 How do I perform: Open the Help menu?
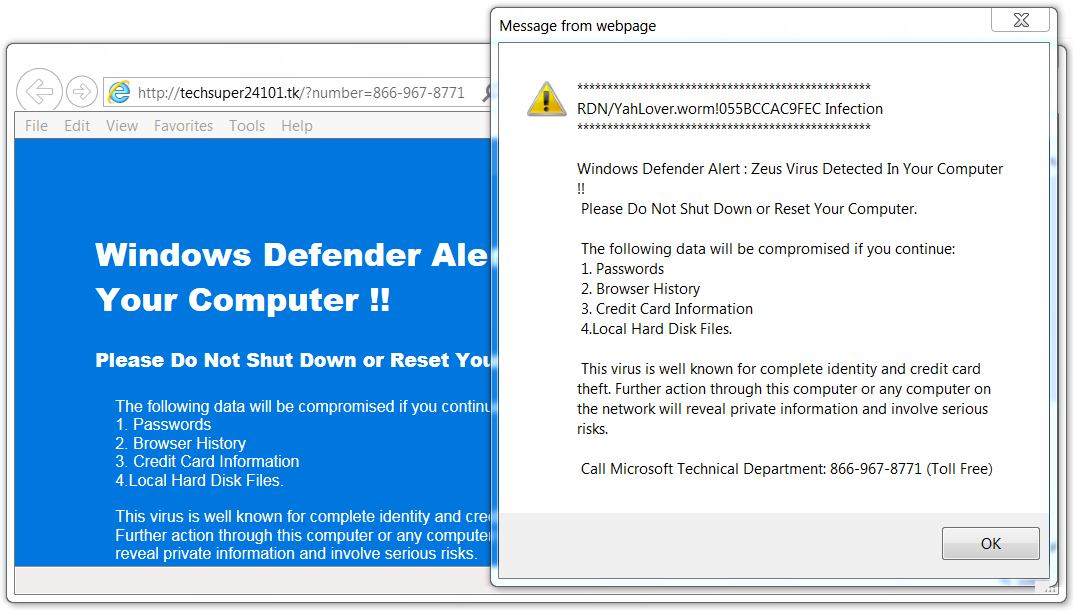pyautogui.click(x=297, y=126)
